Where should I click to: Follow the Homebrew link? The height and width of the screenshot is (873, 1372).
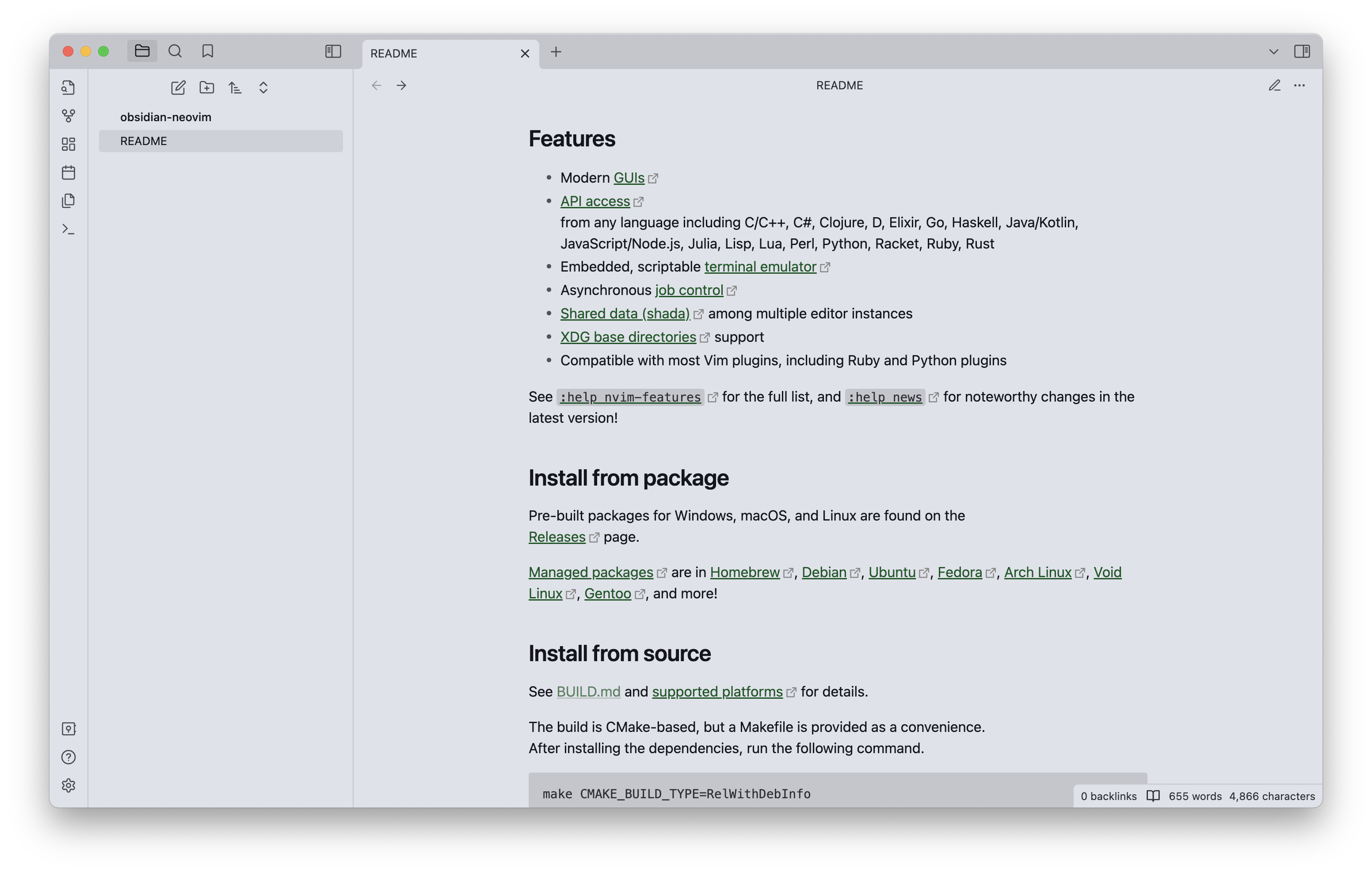tap(745, 572)
